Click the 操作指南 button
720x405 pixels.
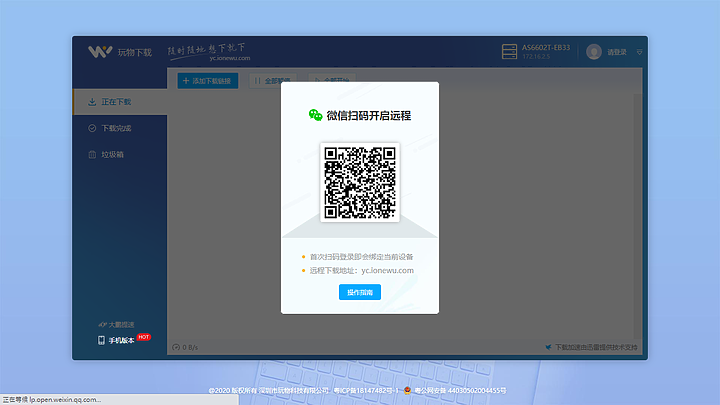(360, 292)
